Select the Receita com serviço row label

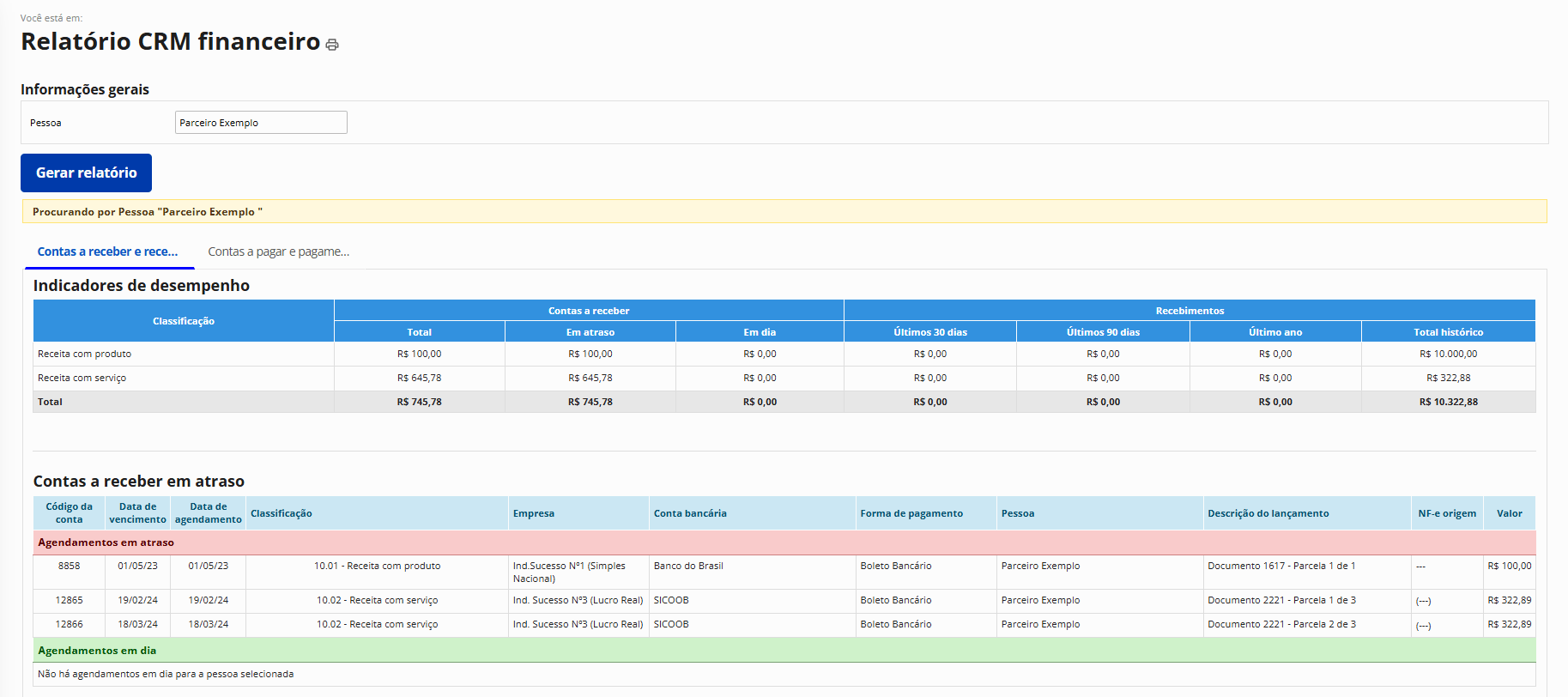click(82, 378)
